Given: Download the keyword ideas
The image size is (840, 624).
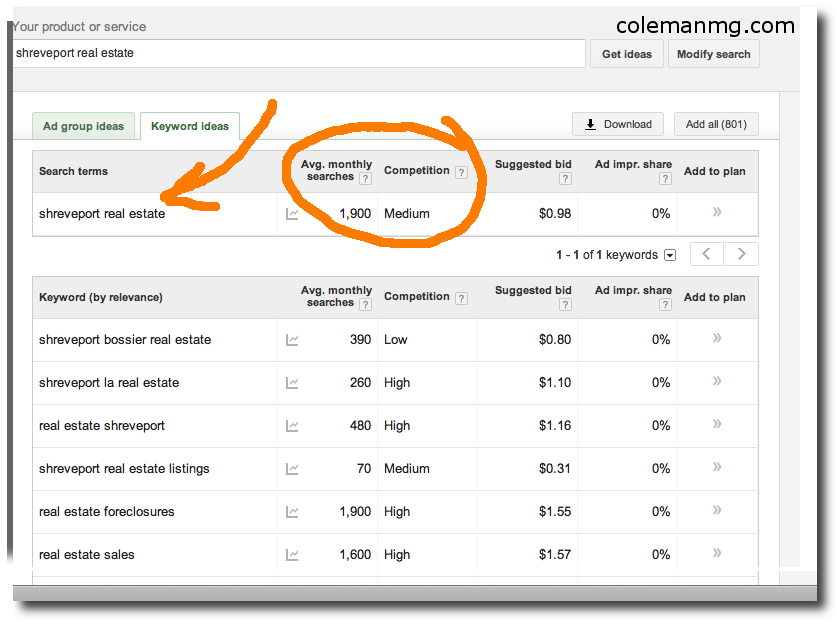Looking at the screenshot, I should click(x=618, y=124).
